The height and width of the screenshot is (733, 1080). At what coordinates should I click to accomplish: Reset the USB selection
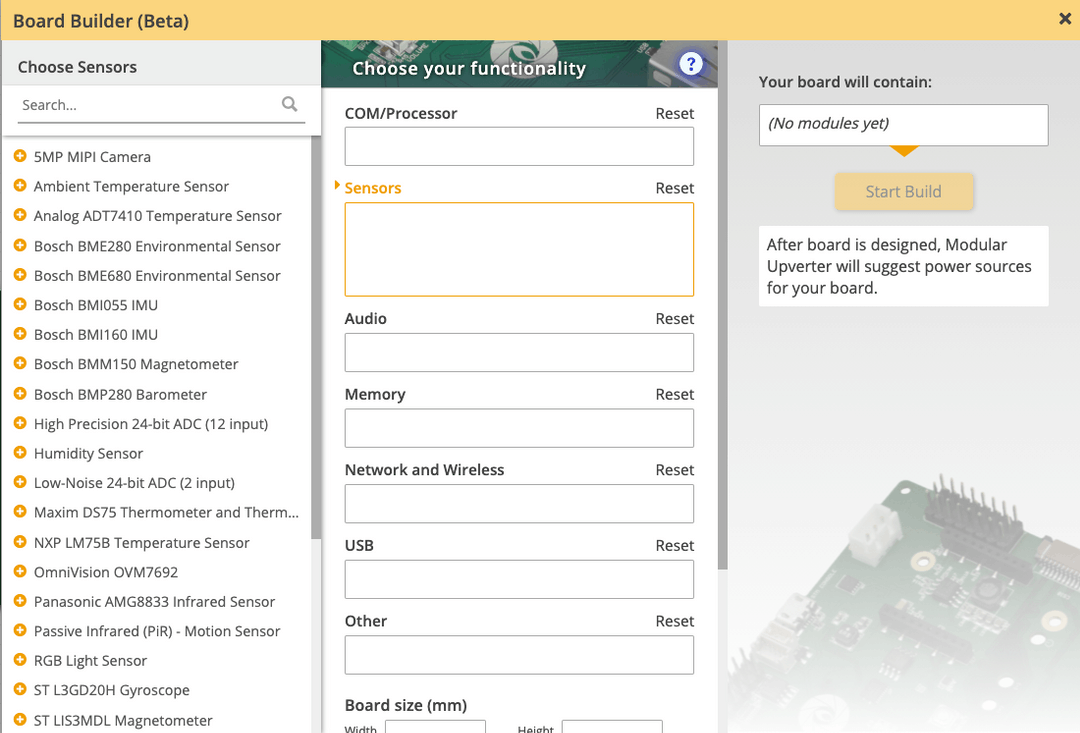[674, 546]
